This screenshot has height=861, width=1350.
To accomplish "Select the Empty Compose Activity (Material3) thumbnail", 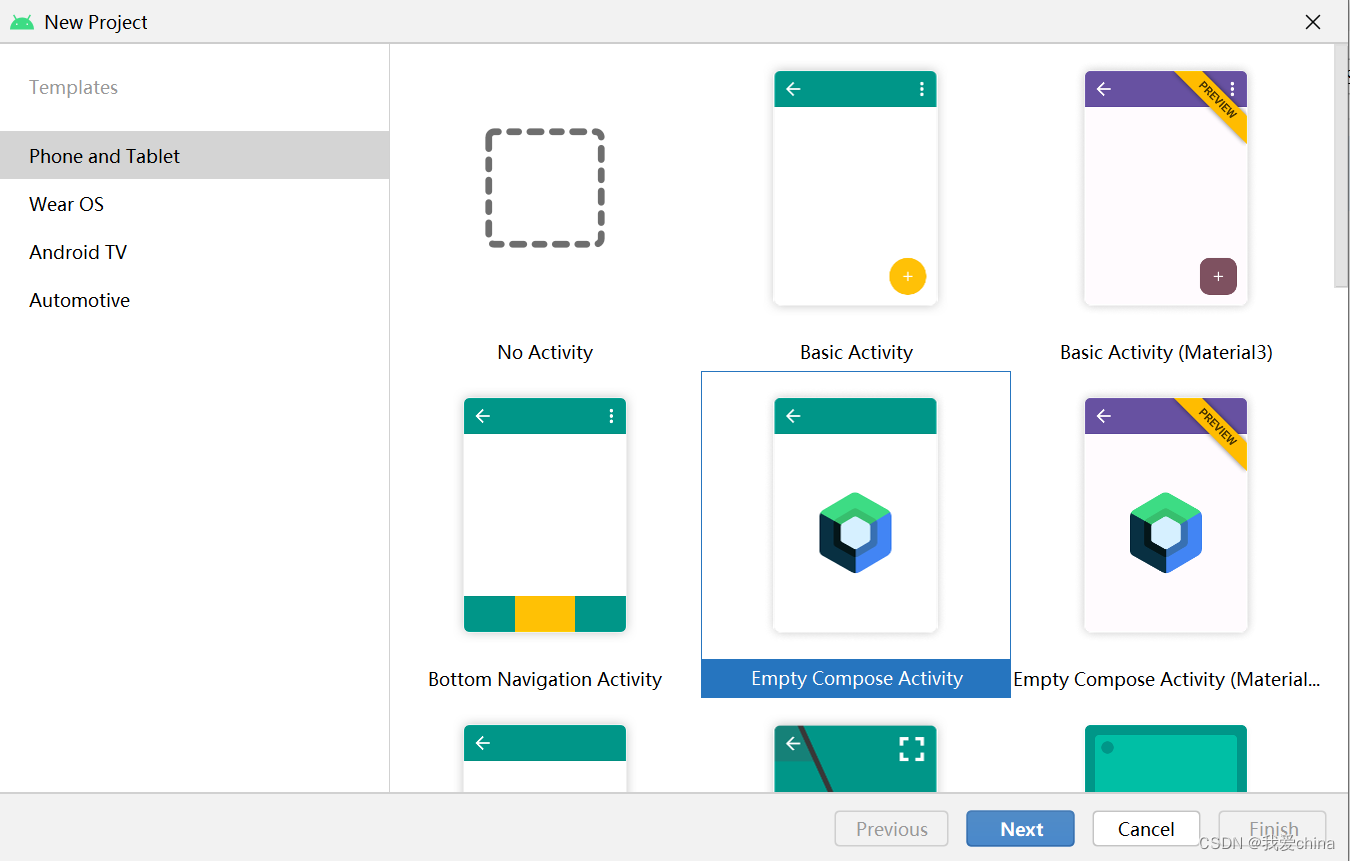I will tap(1166, 515).
